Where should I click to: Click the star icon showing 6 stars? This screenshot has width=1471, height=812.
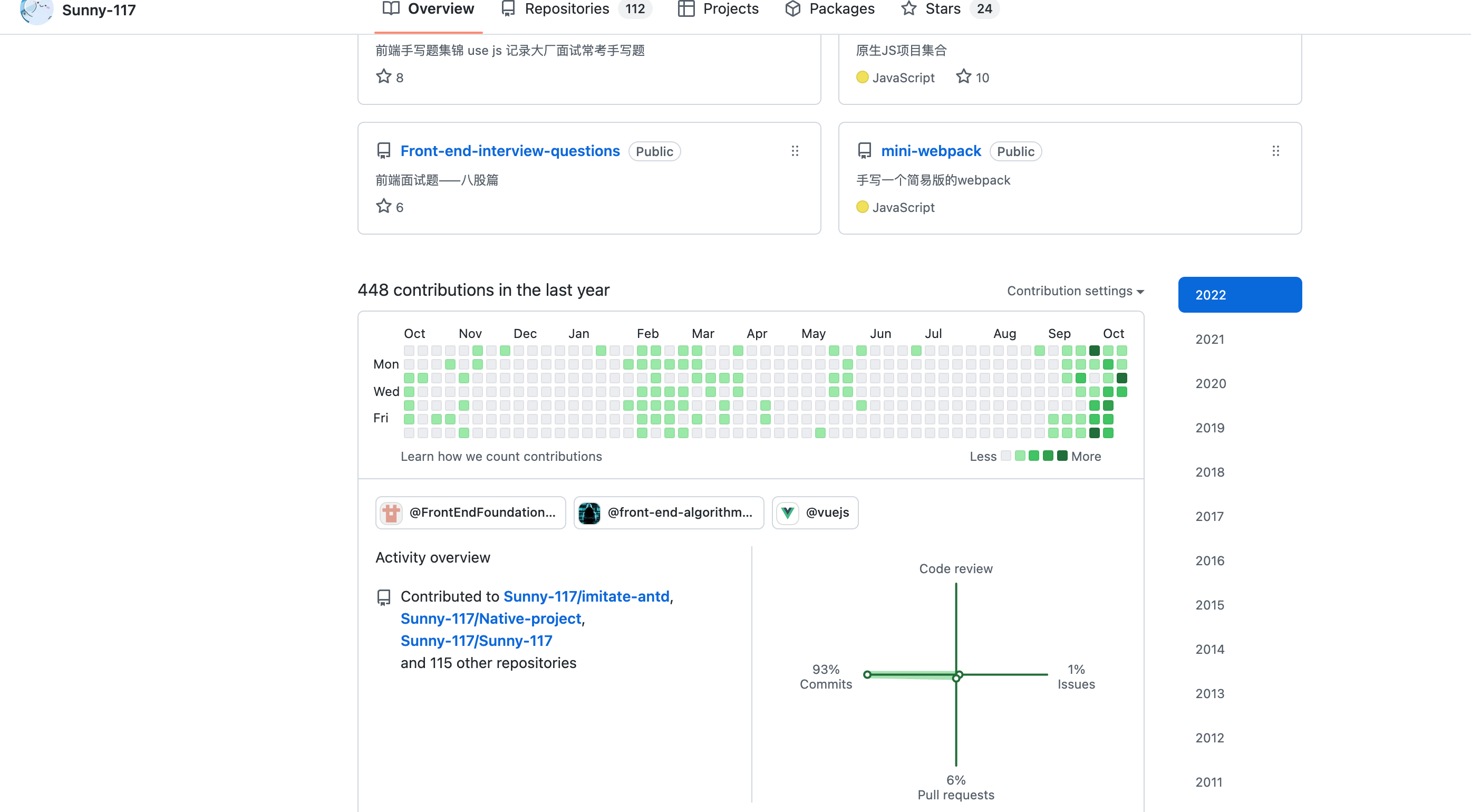384,206
